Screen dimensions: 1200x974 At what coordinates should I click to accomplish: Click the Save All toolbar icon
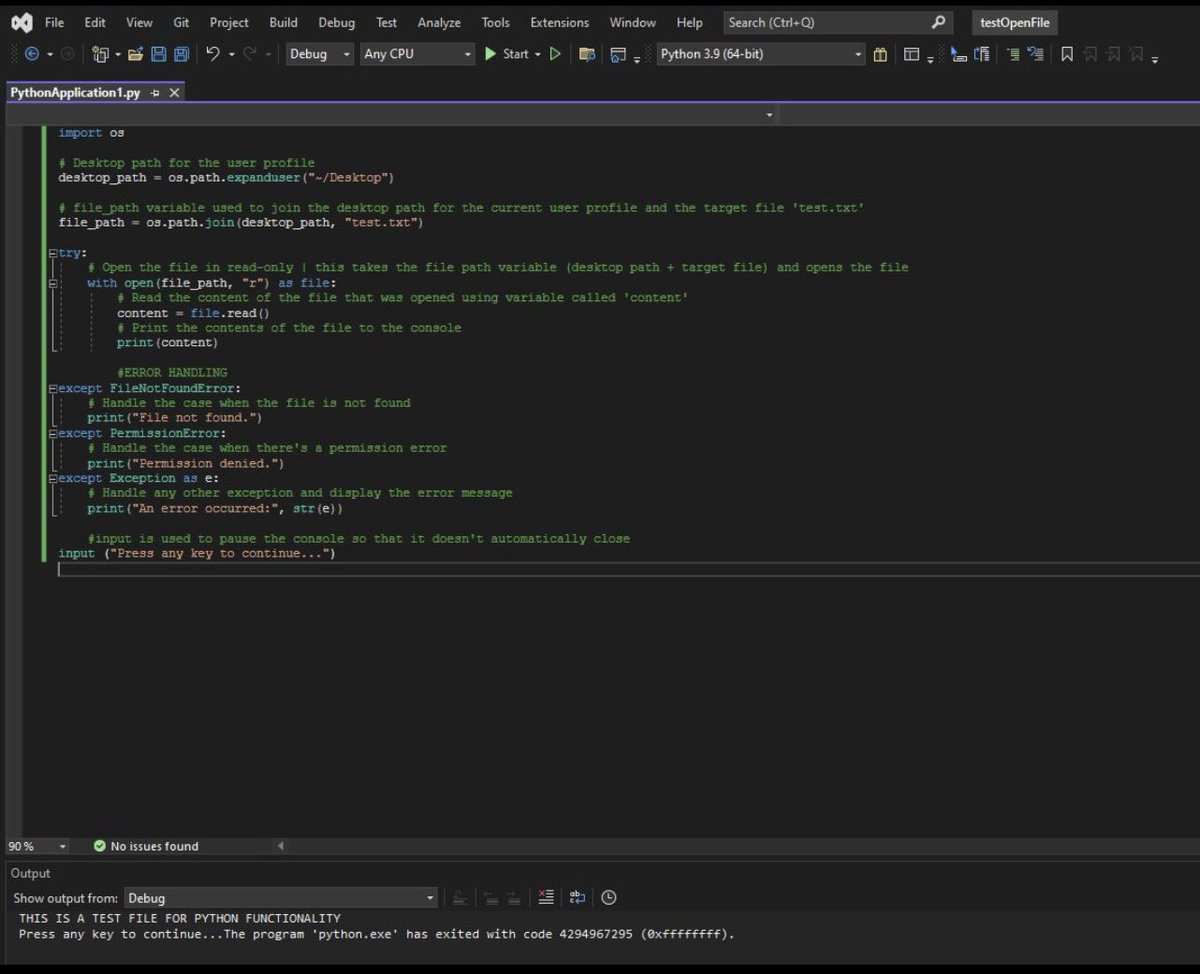(x=182, y=54)
